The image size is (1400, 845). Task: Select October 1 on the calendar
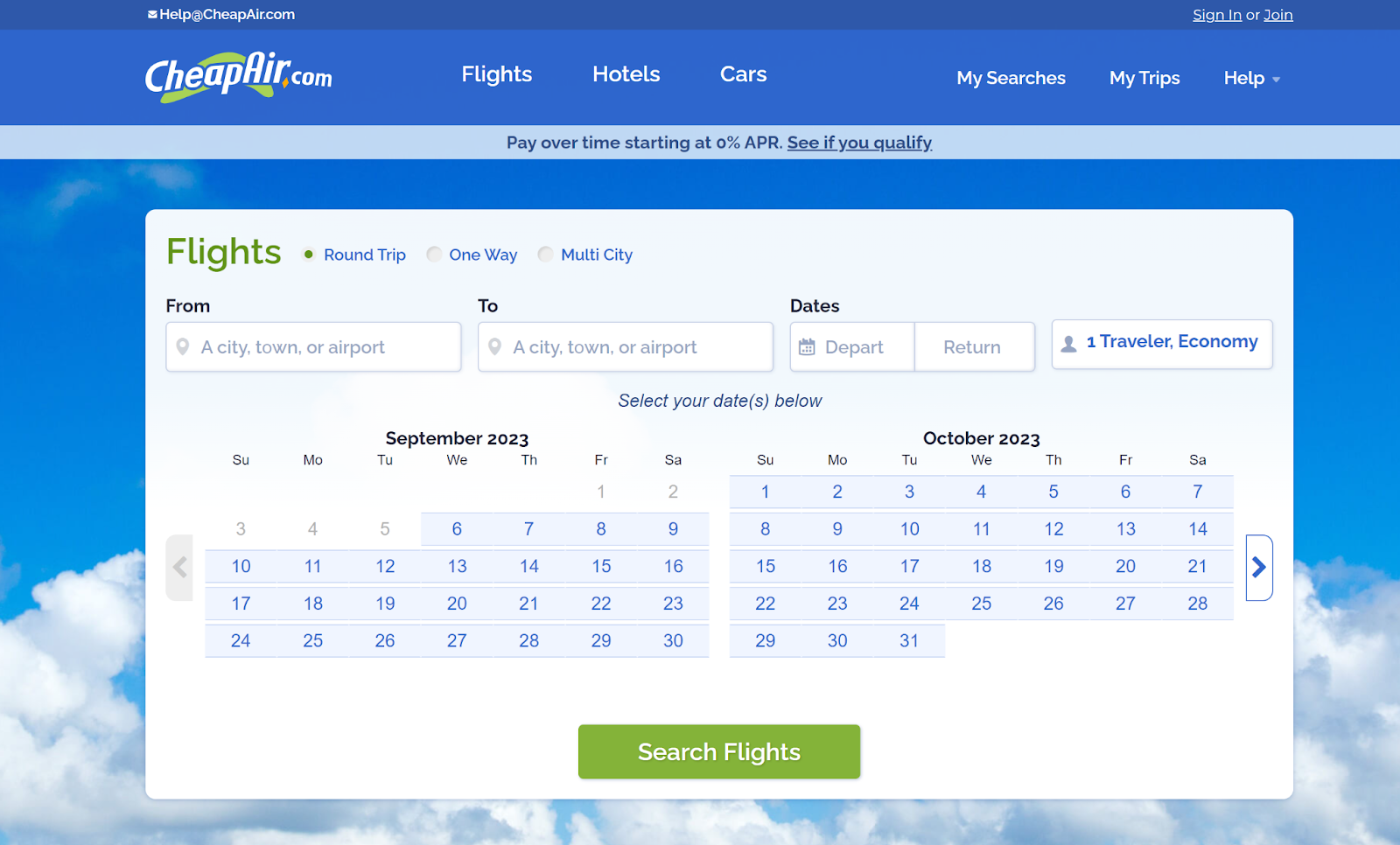[x=766, y=492]
